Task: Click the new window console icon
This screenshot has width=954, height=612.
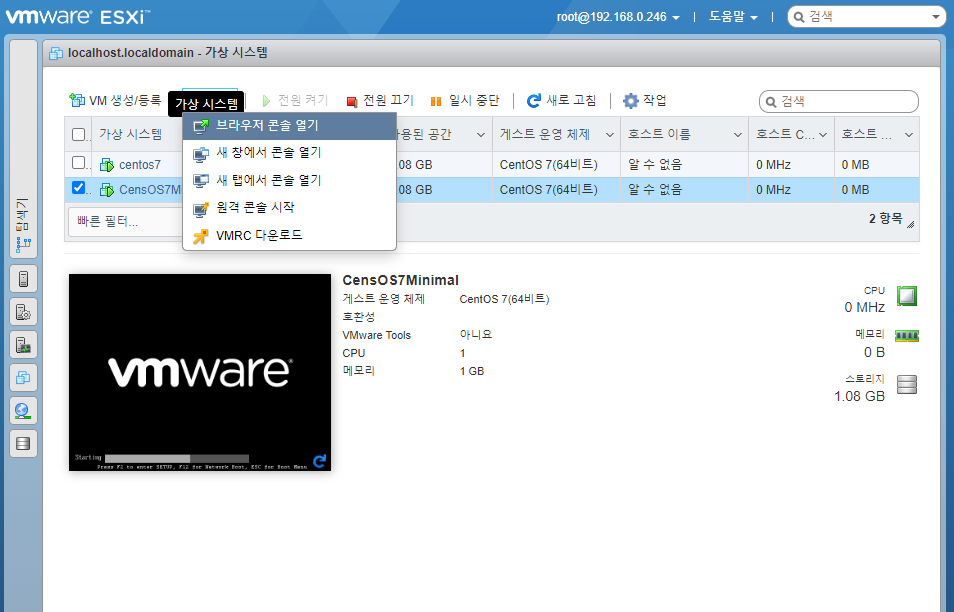Action: click(x=201, y=153)
